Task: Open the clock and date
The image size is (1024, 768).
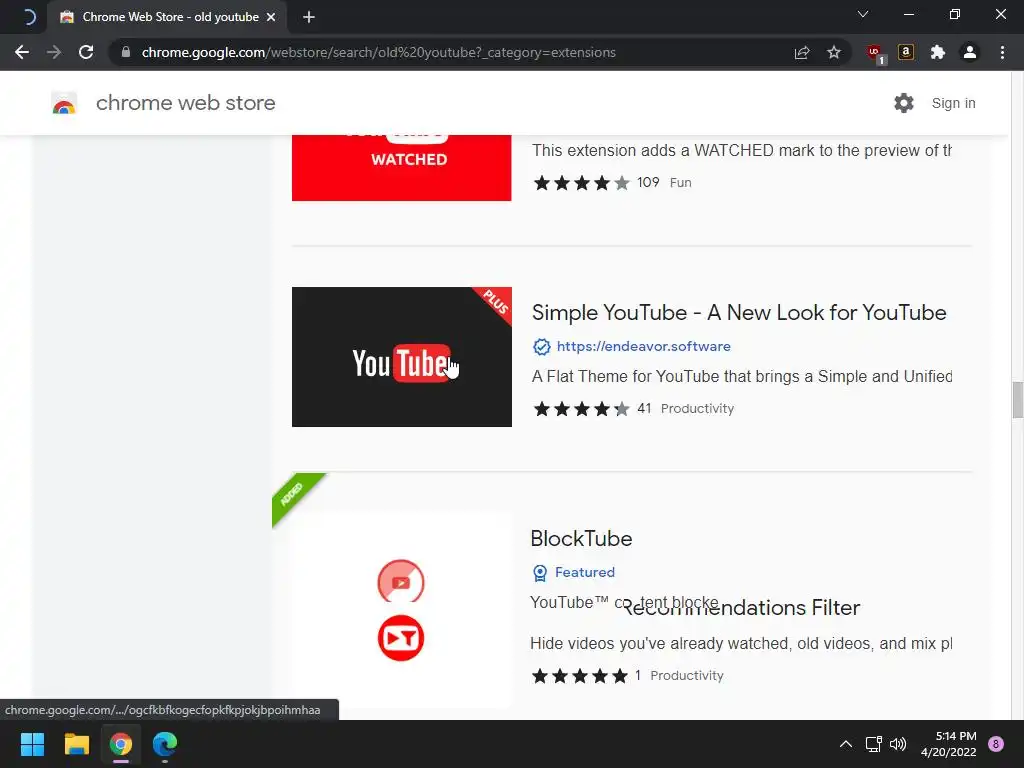Action: (x=949, y=744)
